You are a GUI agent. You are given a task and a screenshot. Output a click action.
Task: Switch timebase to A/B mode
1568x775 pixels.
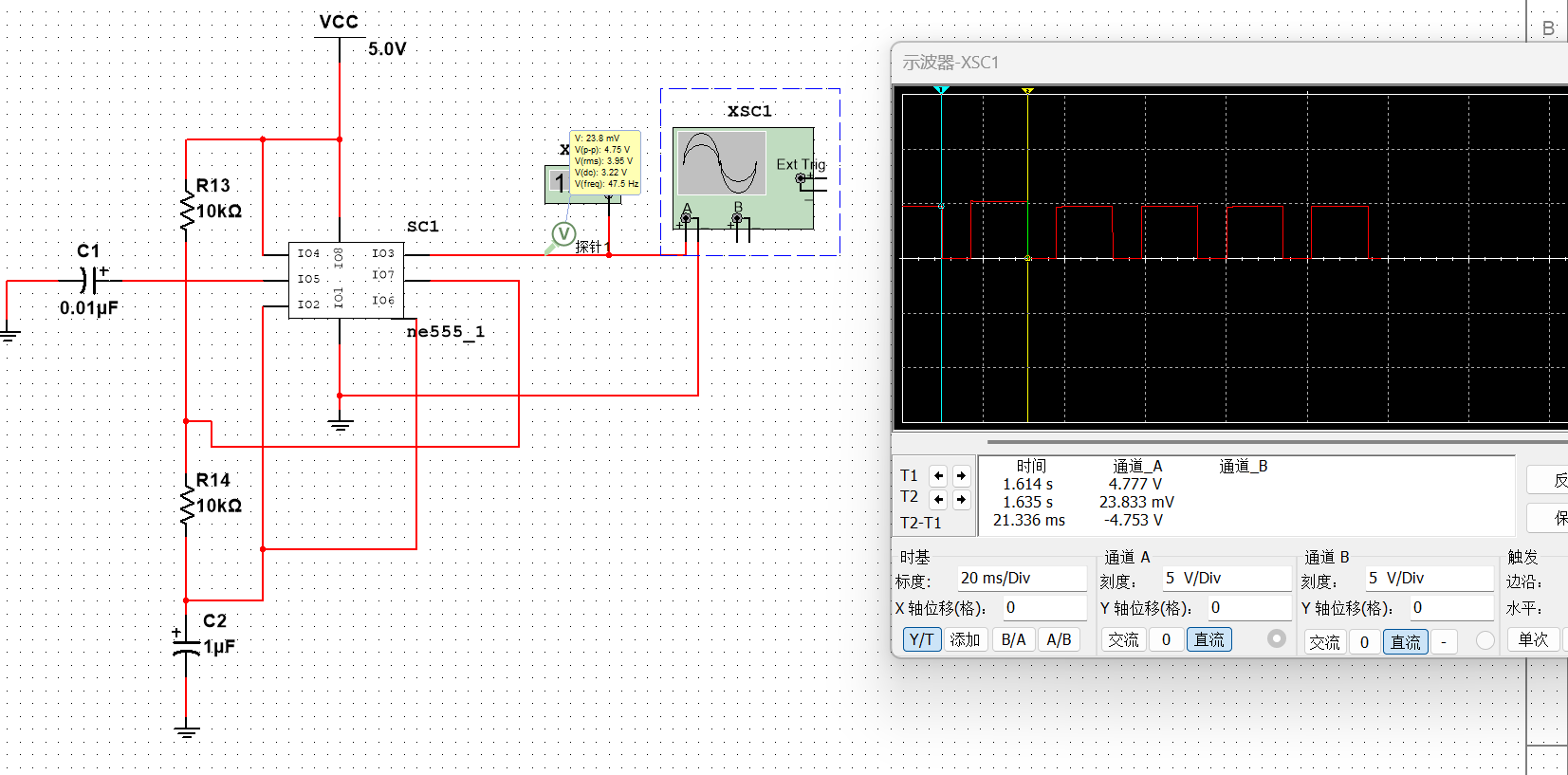tap(1059, 639)
